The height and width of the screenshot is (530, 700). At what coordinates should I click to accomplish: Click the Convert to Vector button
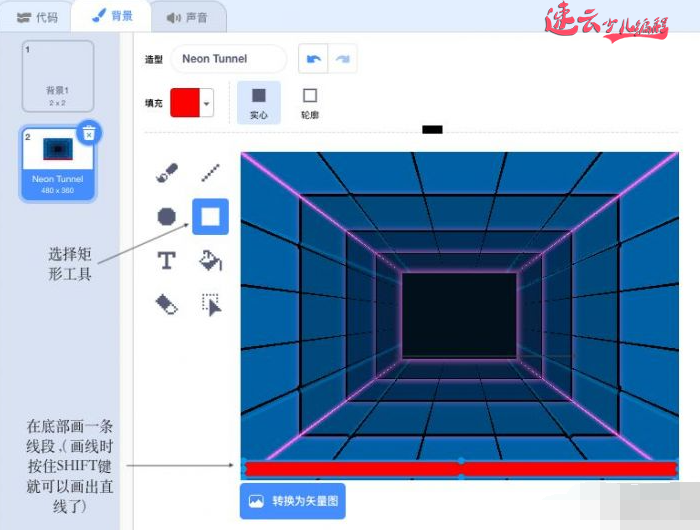coord(293,501)
